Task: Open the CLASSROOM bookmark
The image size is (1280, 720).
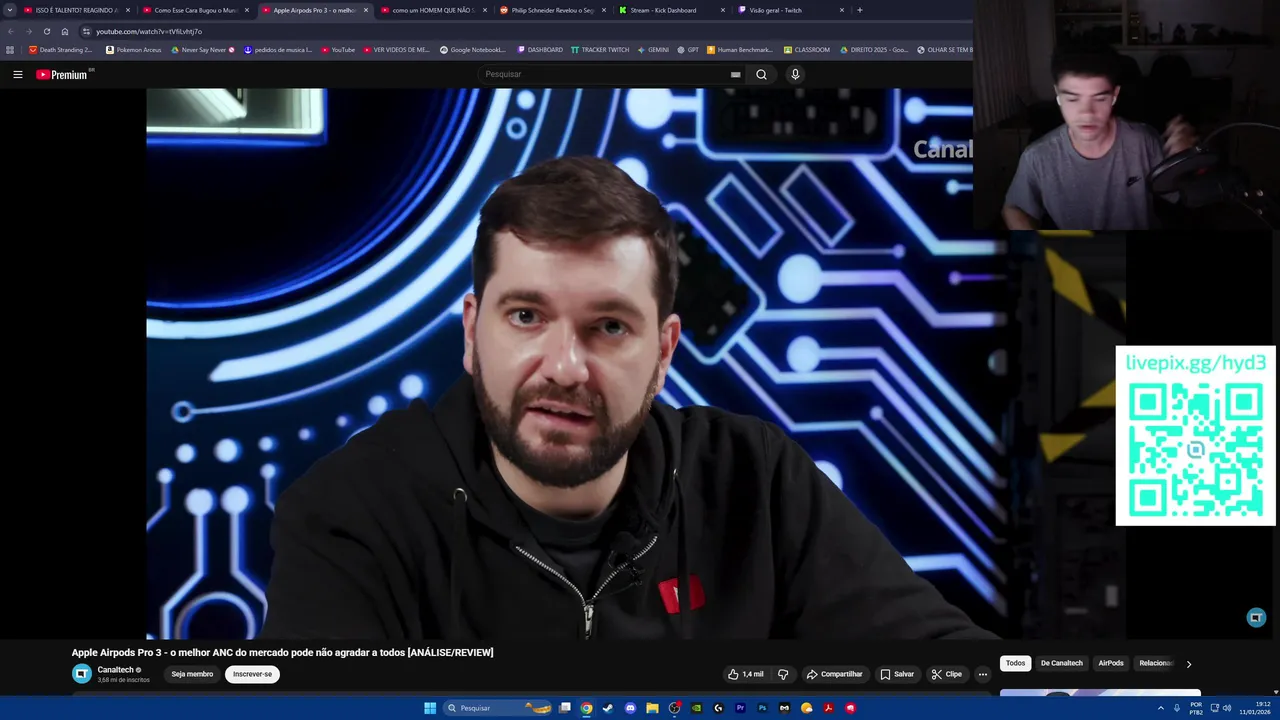Action: (x=807, y=49)
